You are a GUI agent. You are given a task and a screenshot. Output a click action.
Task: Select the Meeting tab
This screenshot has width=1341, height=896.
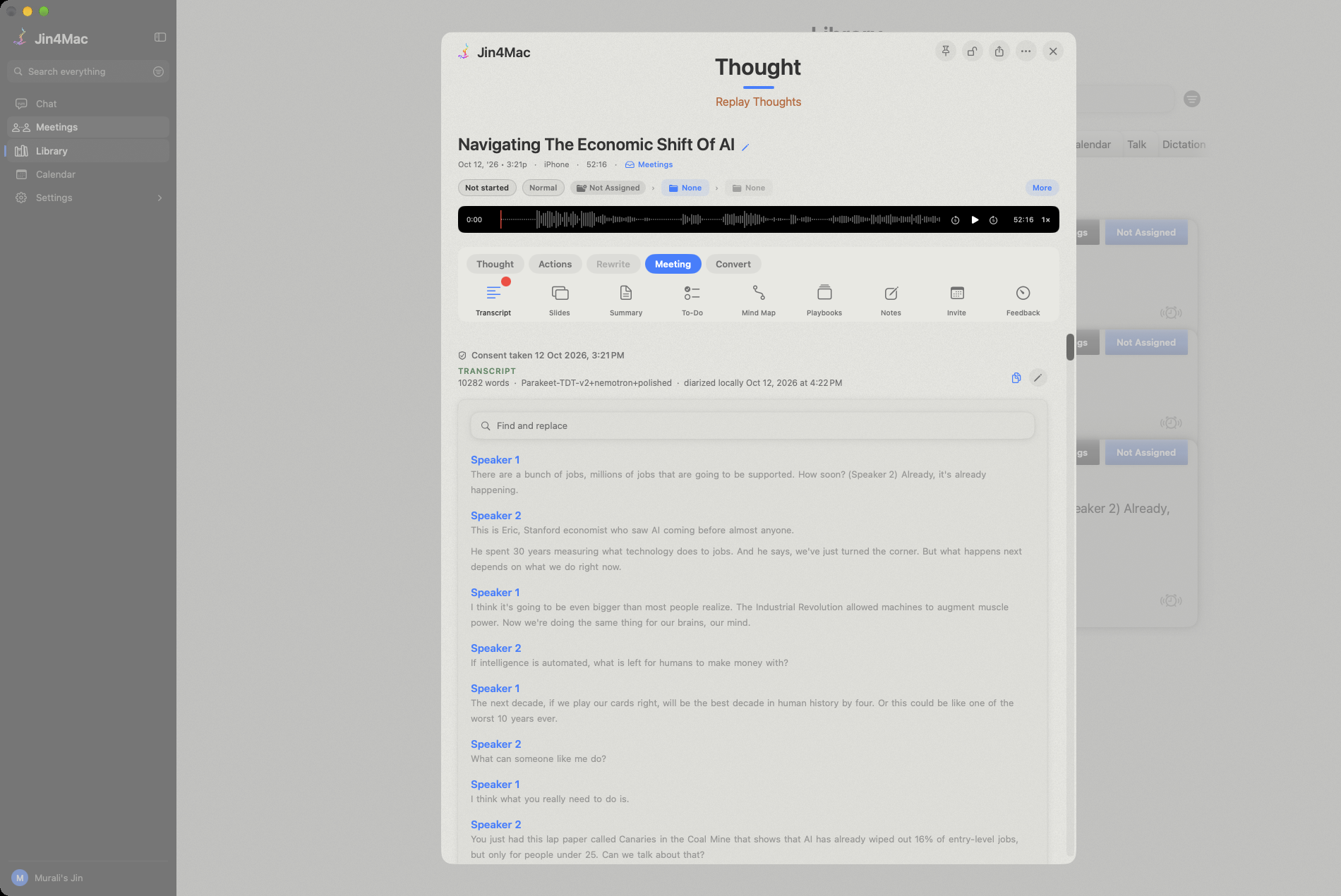coord(673,265)
